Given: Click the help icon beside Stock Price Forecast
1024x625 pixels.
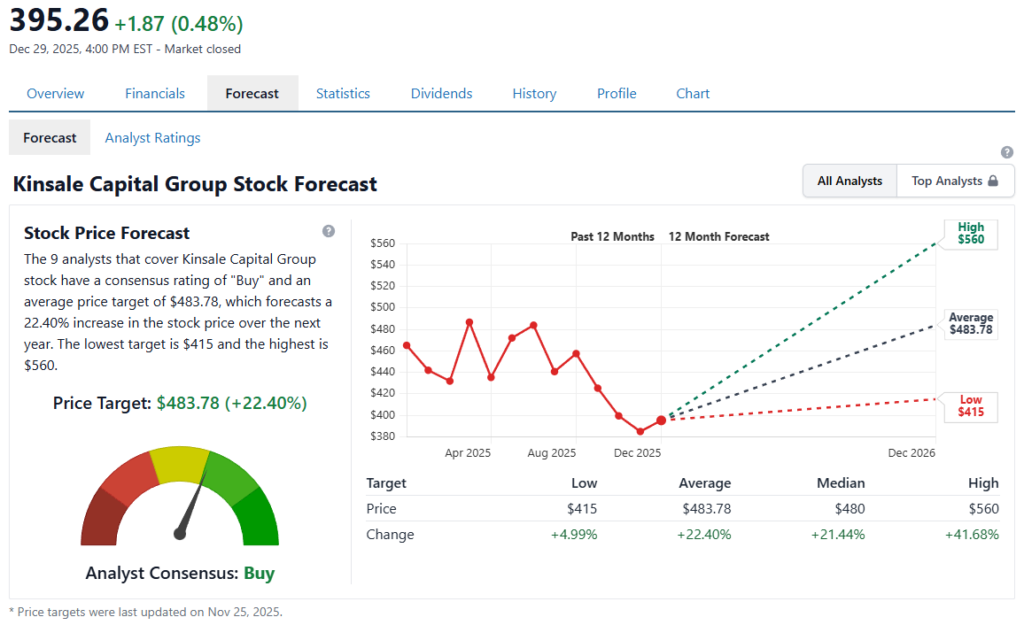Looking at the screenshot, I should point(328,231).
